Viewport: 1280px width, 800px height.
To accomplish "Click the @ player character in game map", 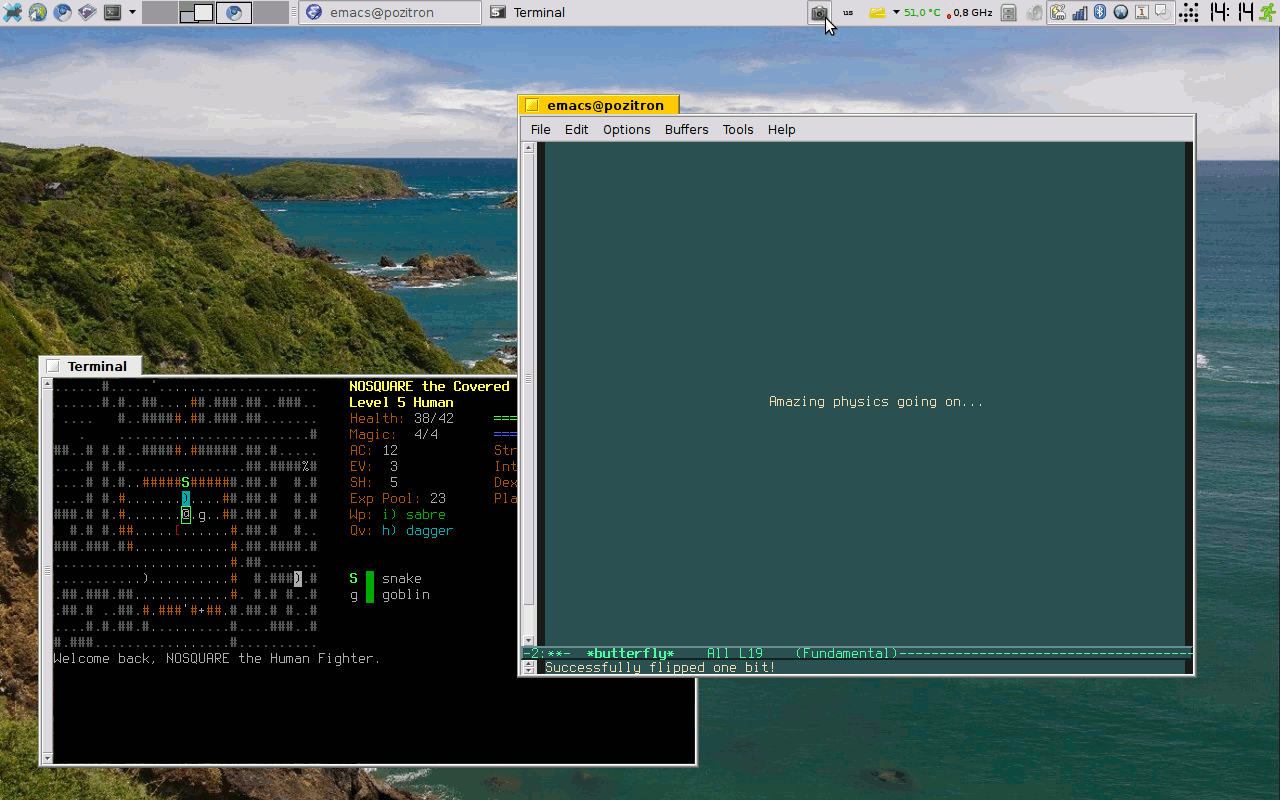I will tap(186, 515).
